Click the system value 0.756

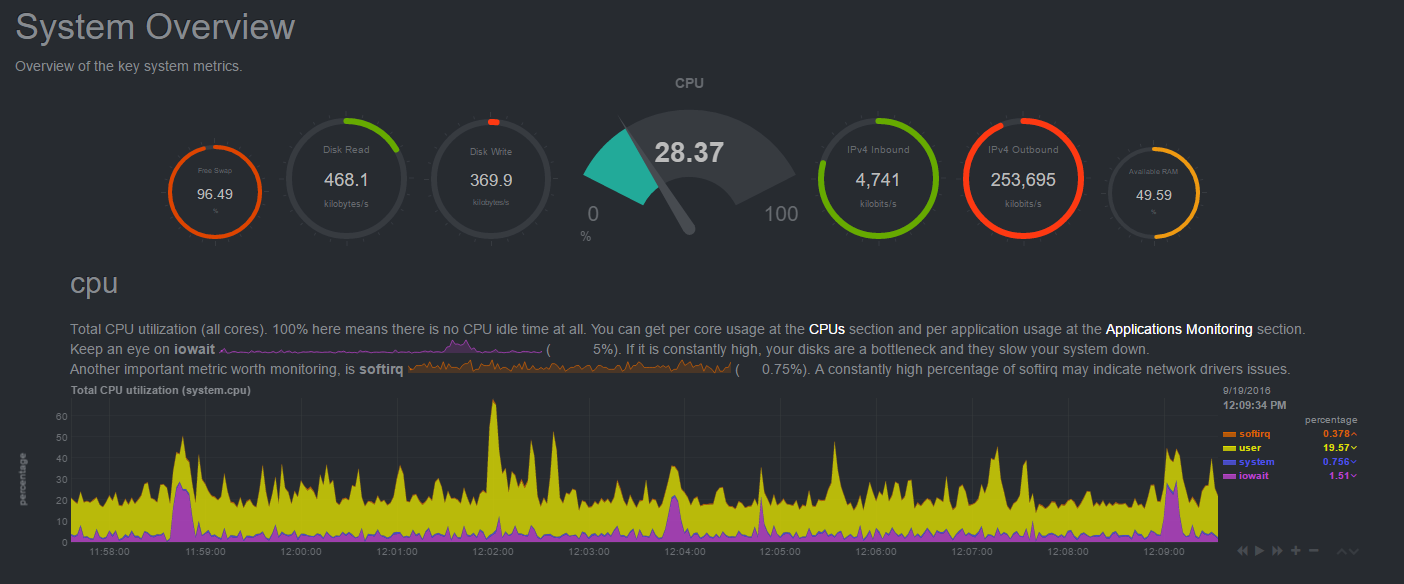tap(1336, 462)
